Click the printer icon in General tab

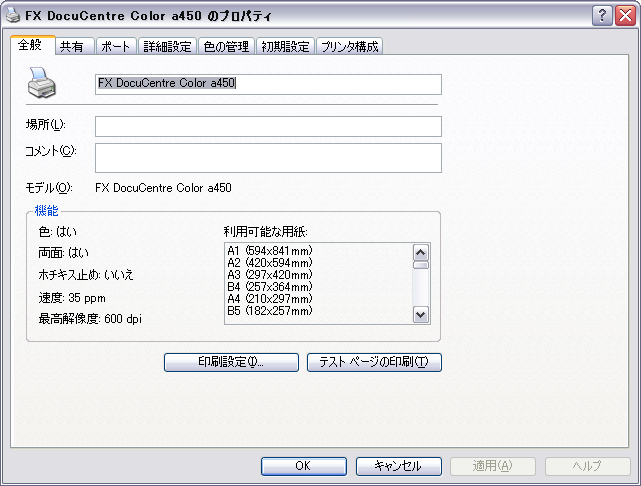pos(42,83)
